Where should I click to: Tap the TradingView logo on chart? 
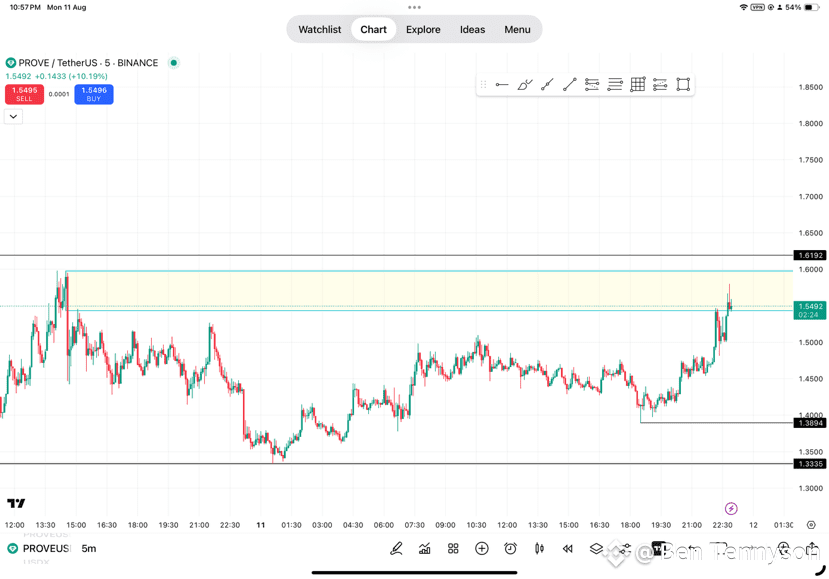pyautogui.click(x=16, y=503)
